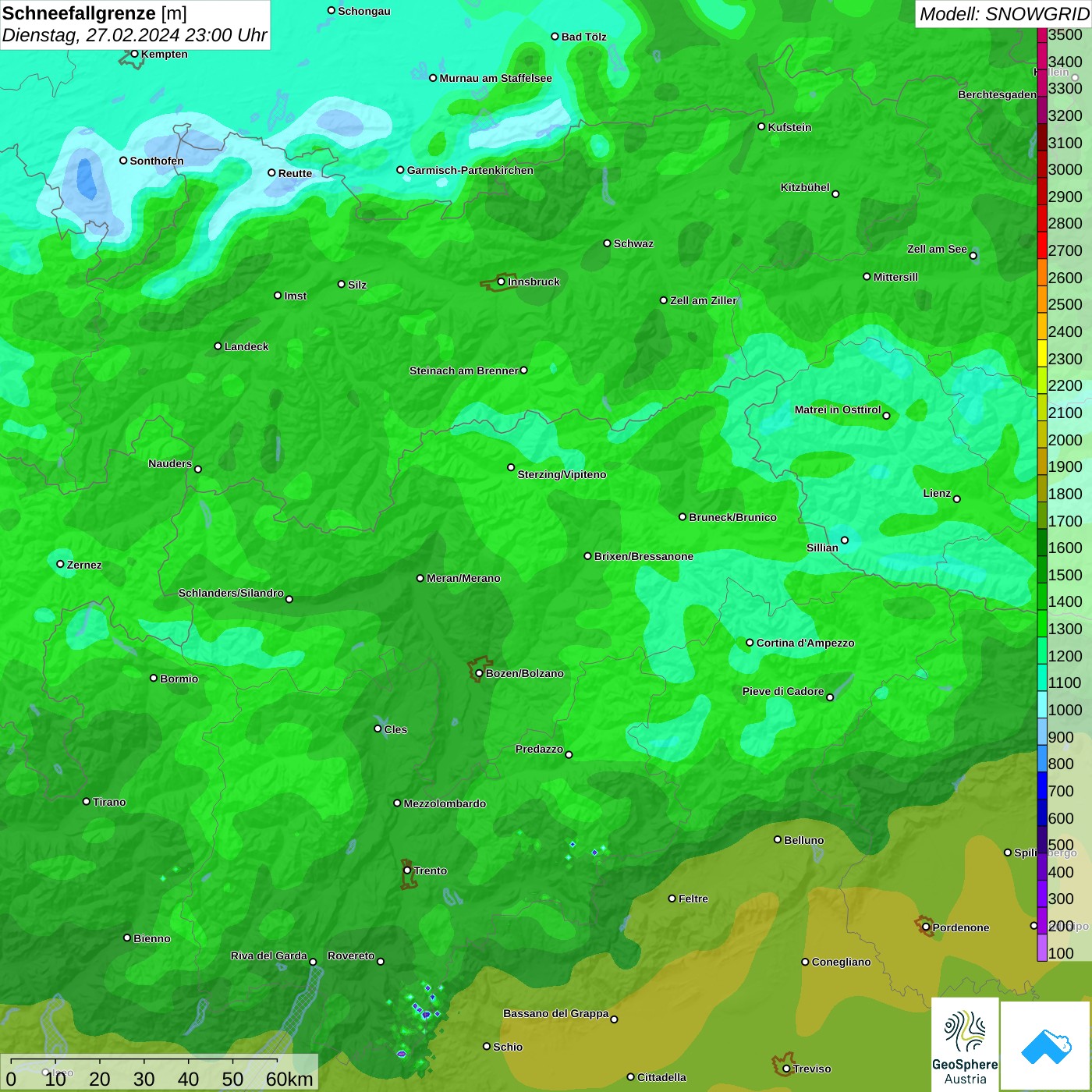Select the Kempten marker dot
1092x1092 pixels.
pyautogui.click(x=134, y=54)
